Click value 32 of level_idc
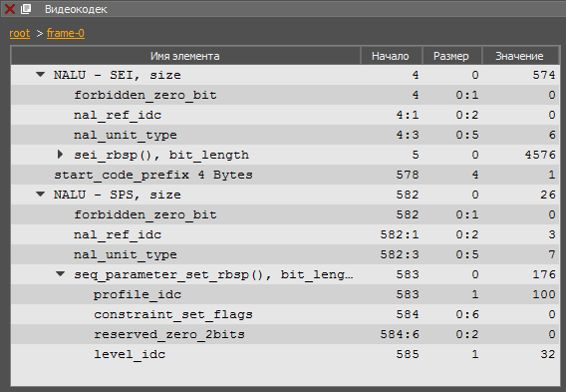 (x=548, y=354)
